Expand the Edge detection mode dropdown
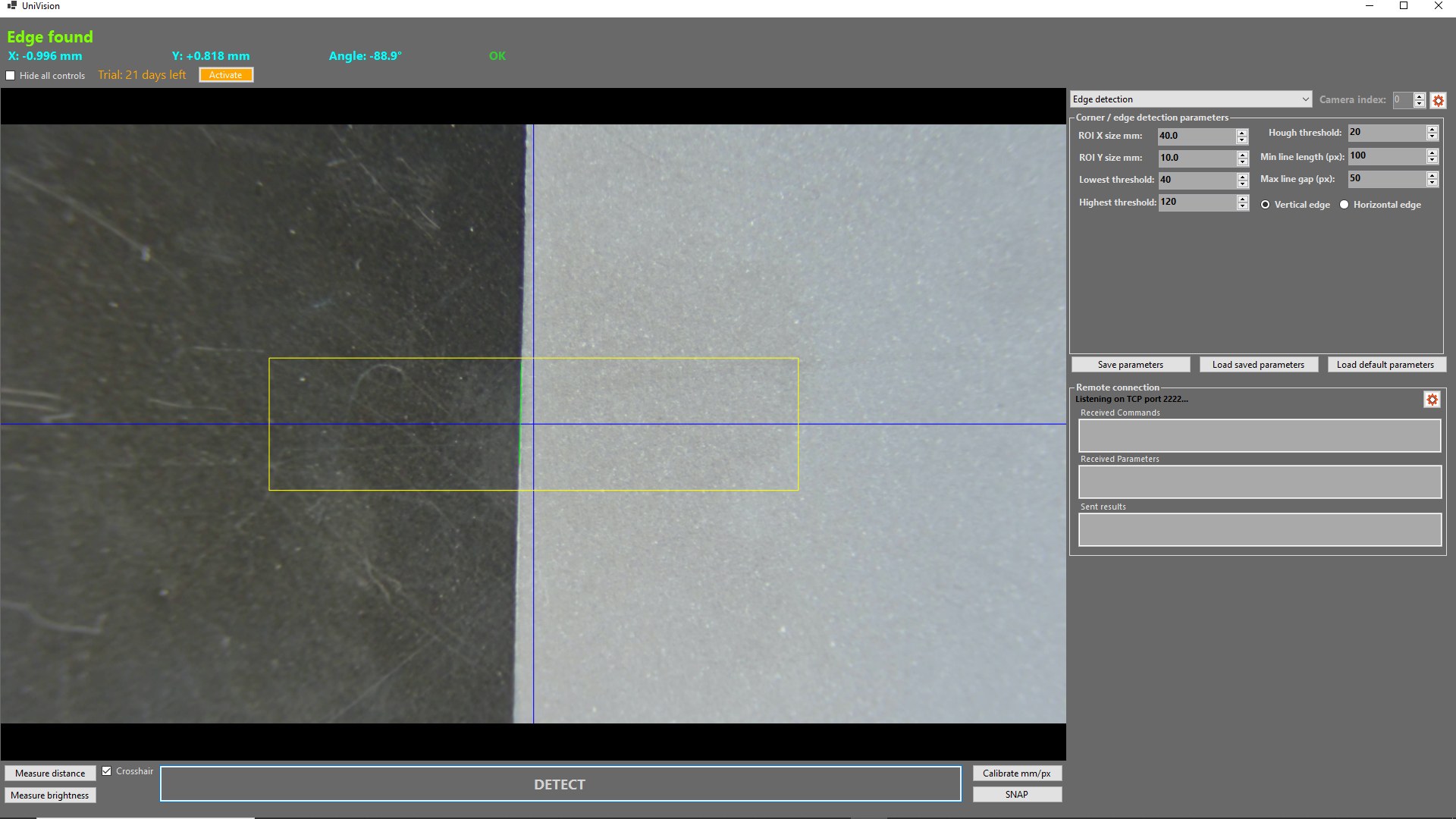Screen dimensions: 1456x819 point(1305,99)
